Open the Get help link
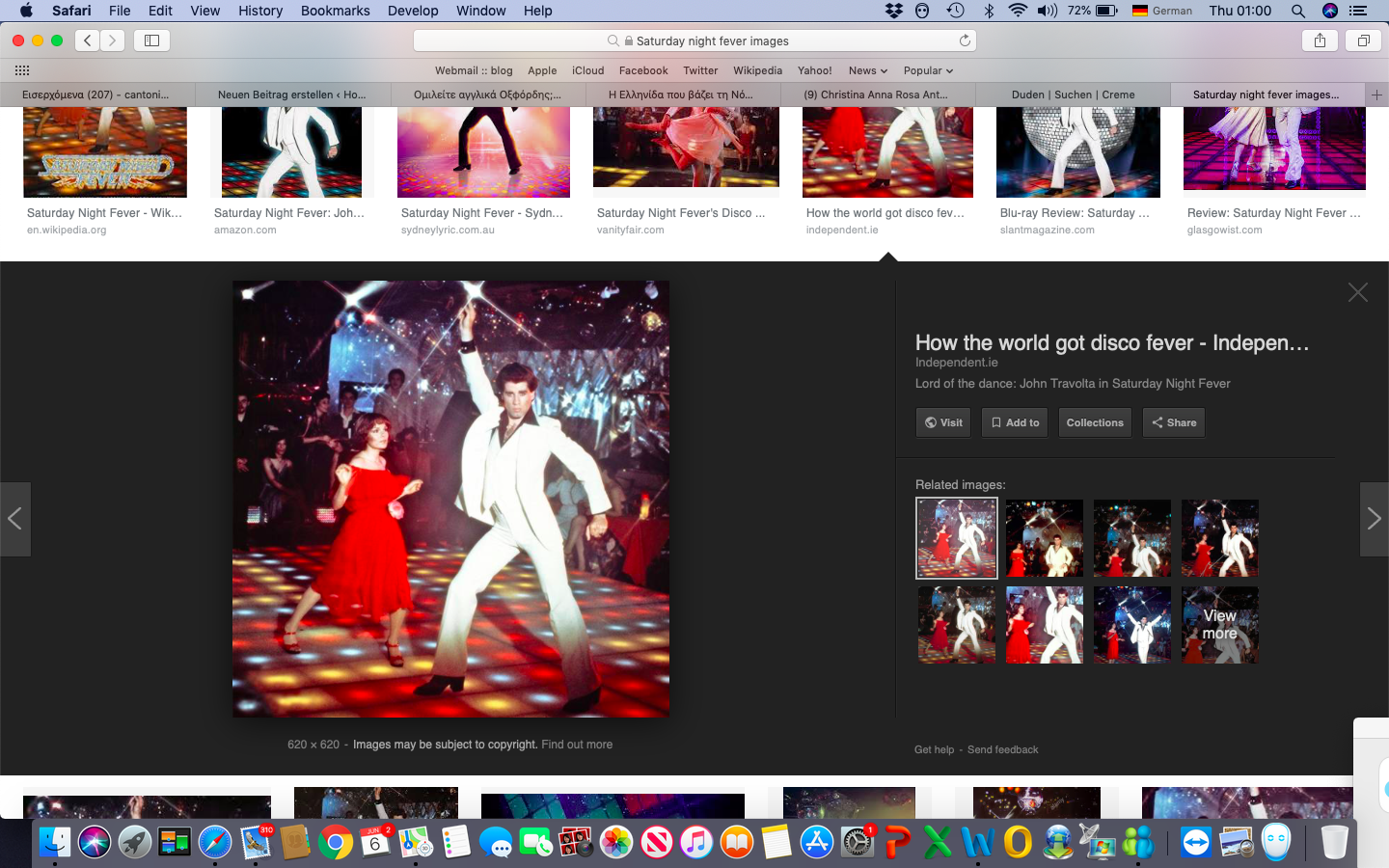Screen dimensions: 1389x868 (x=934, y=749)
